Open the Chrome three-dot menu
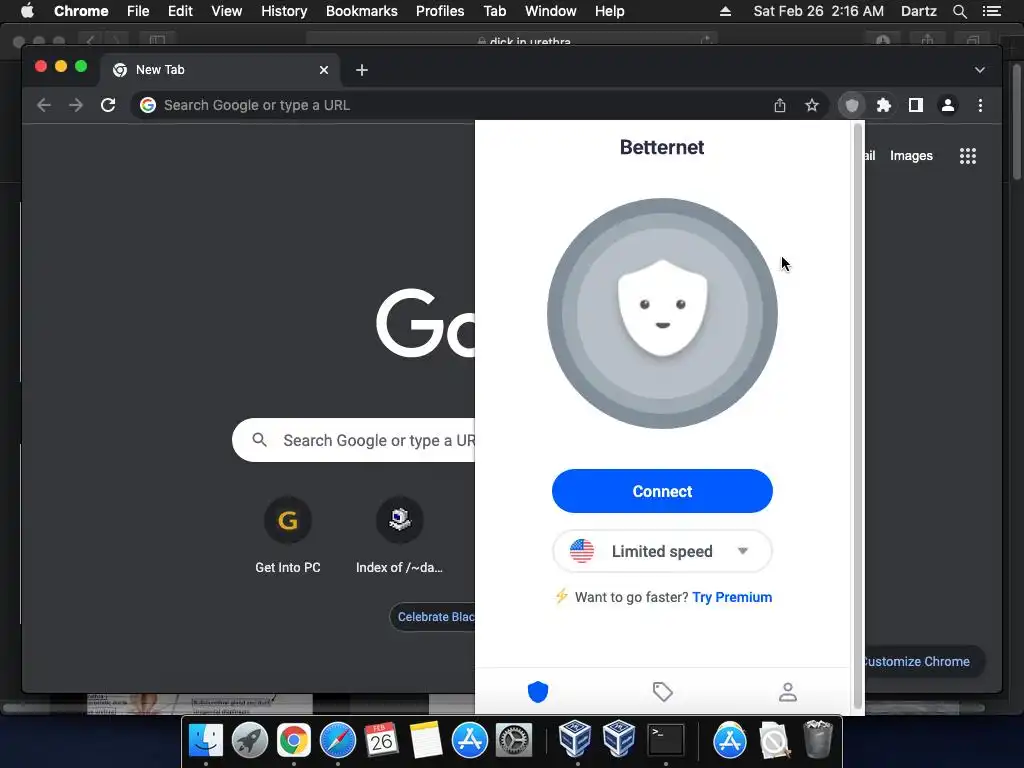 [x=980, y=105]
